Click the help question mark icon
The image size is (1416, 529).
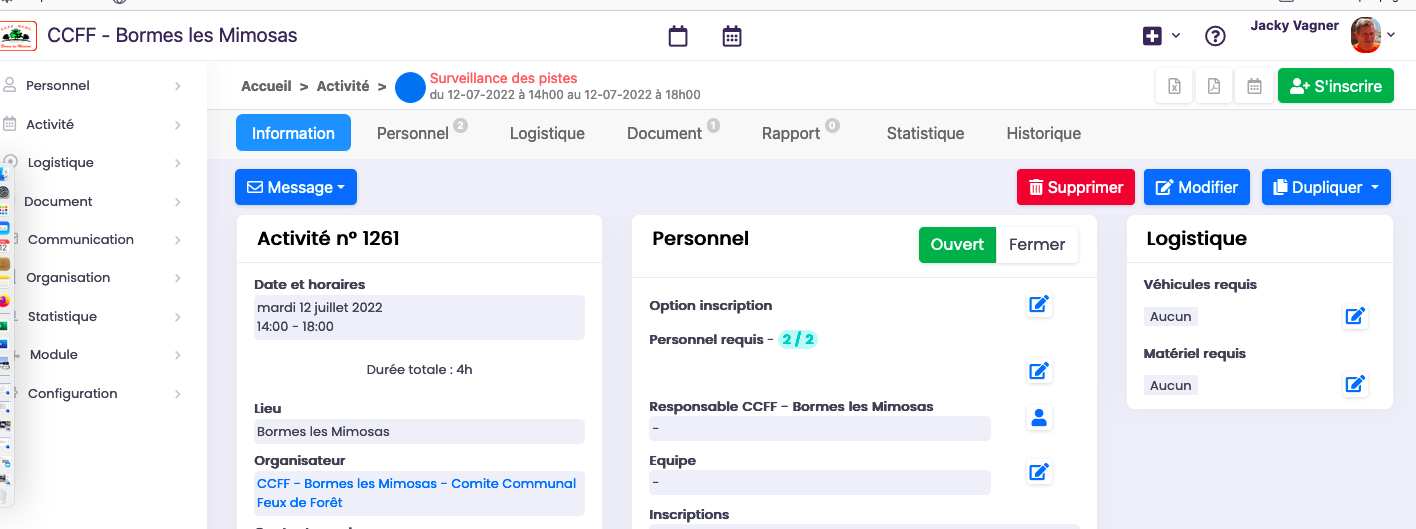1215,36
